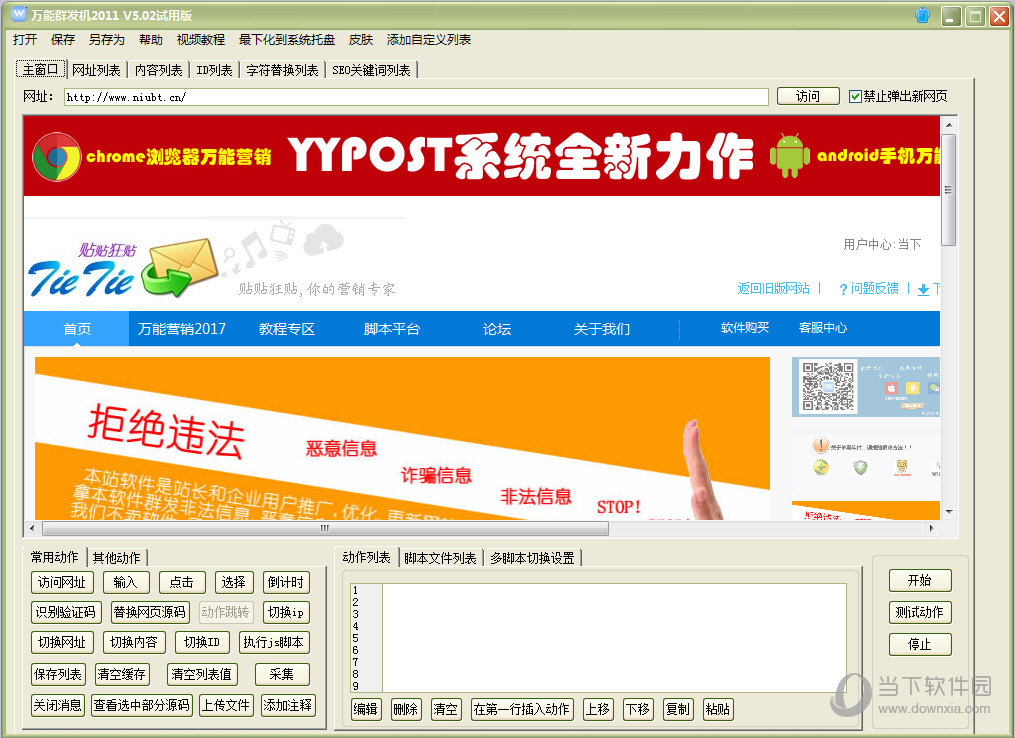Open the 帮助 menu
This screenshot has width=1015, height=738.
coord(151,39)
